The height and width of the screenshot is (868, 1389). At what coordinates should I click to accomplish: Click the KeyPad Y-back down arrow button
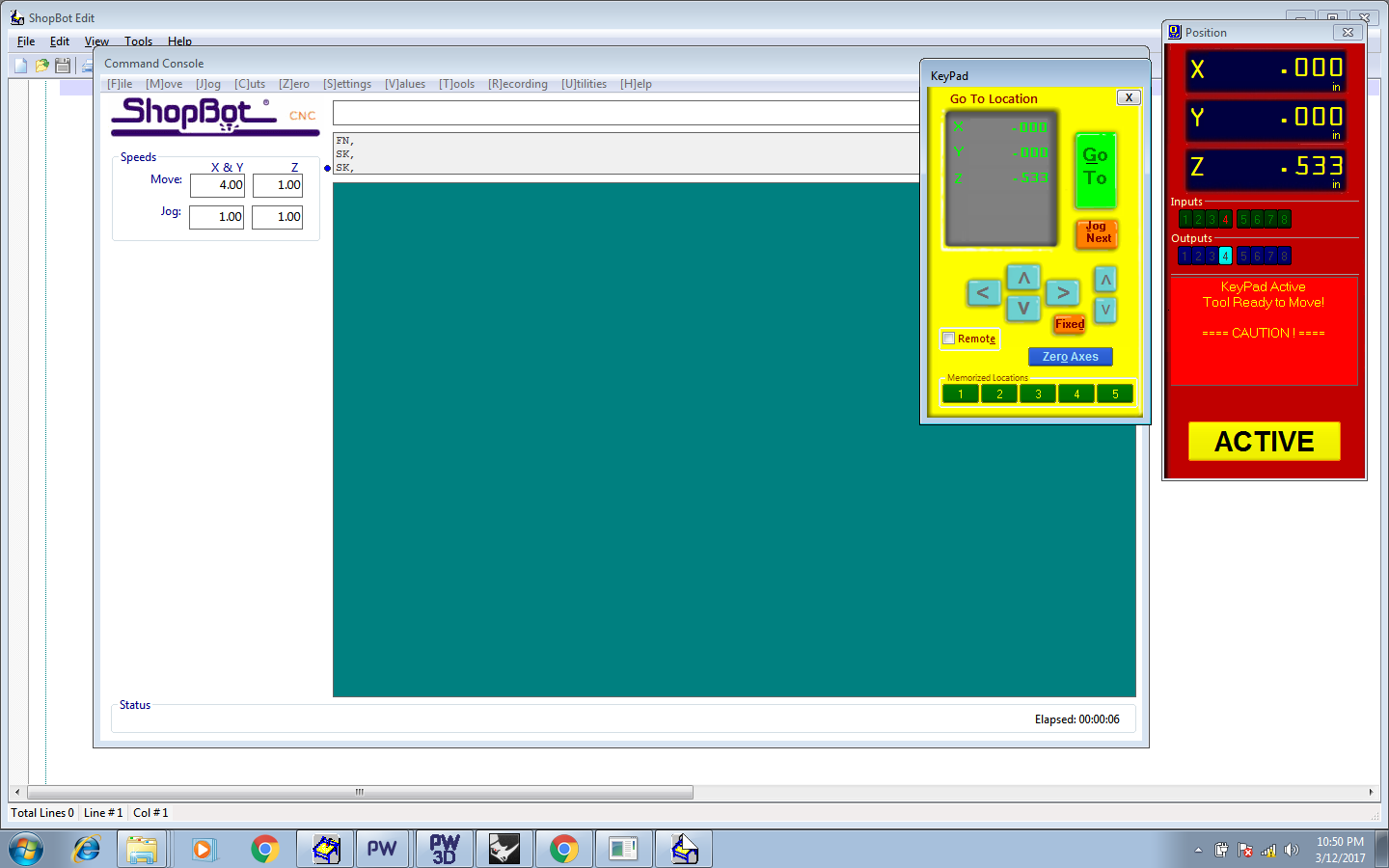pos(1023,309)
